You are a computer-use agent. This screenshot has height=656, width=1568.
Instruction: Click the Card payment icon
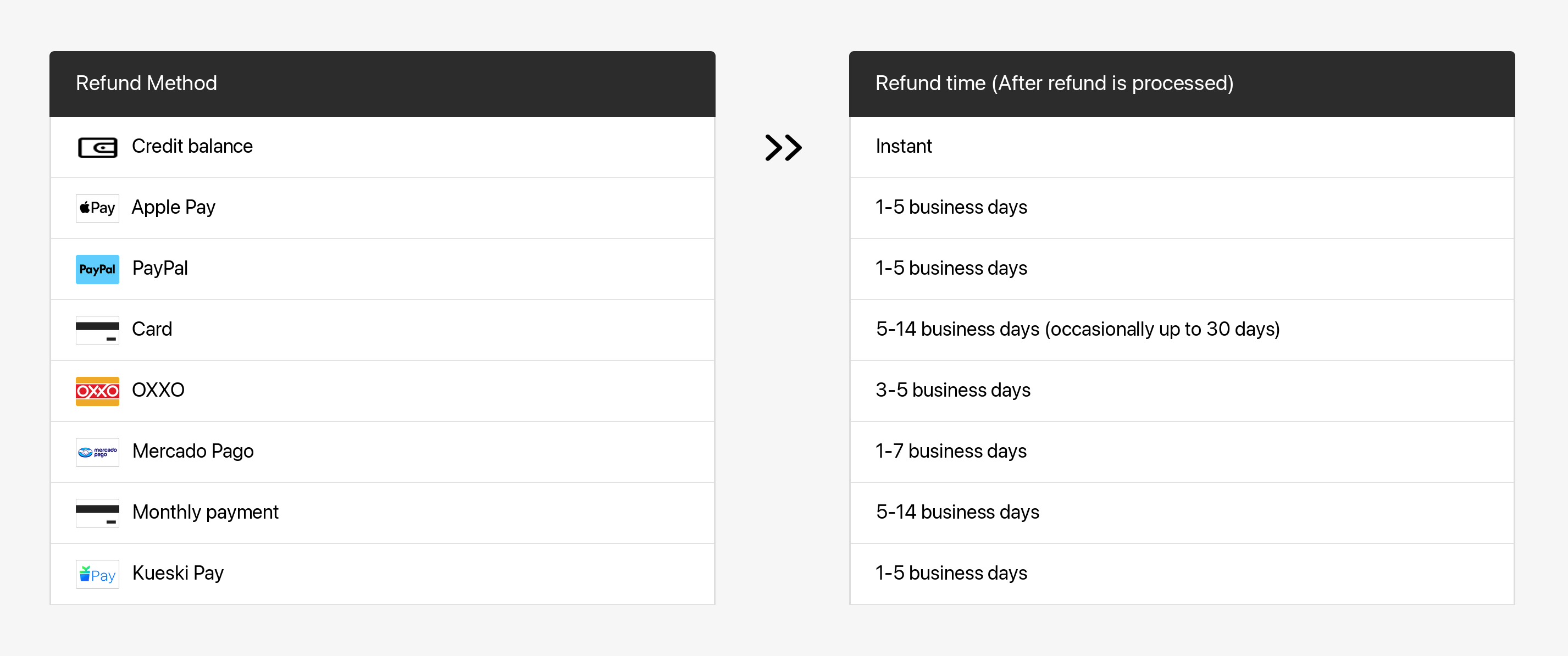pos(97,330)
